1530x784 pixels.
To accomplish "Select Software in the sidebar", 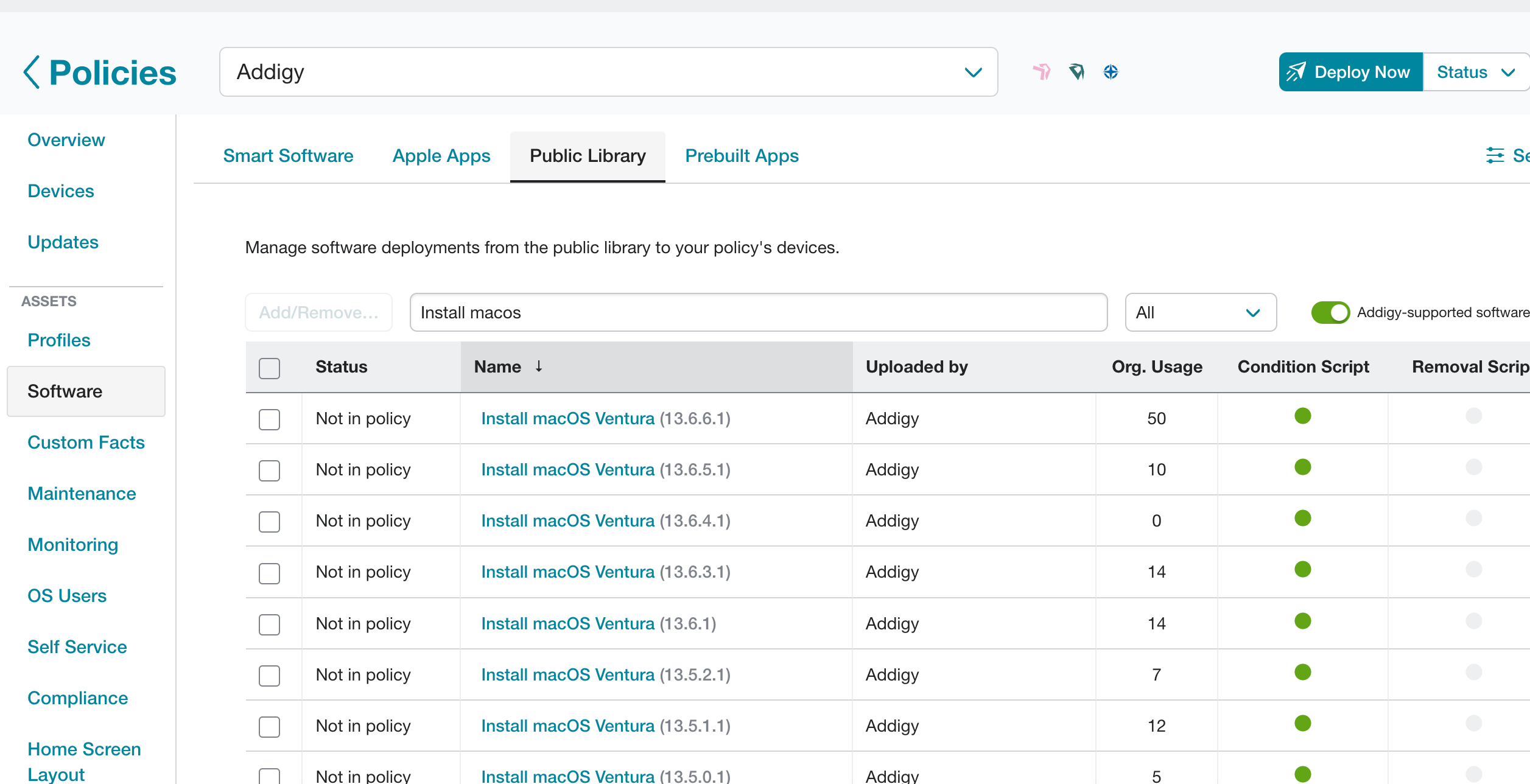I will 86,391.
